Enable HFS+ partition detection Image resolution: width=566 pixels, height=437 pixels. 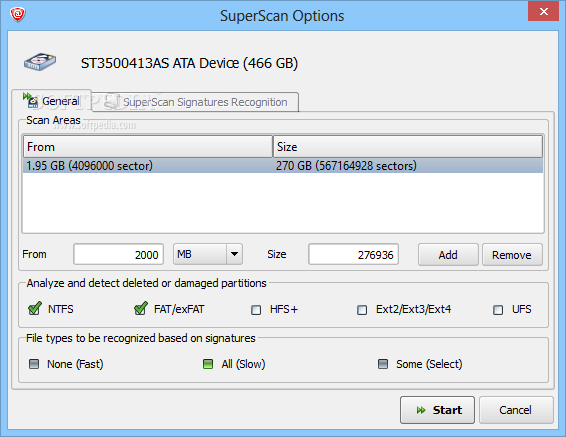[256, 310]
